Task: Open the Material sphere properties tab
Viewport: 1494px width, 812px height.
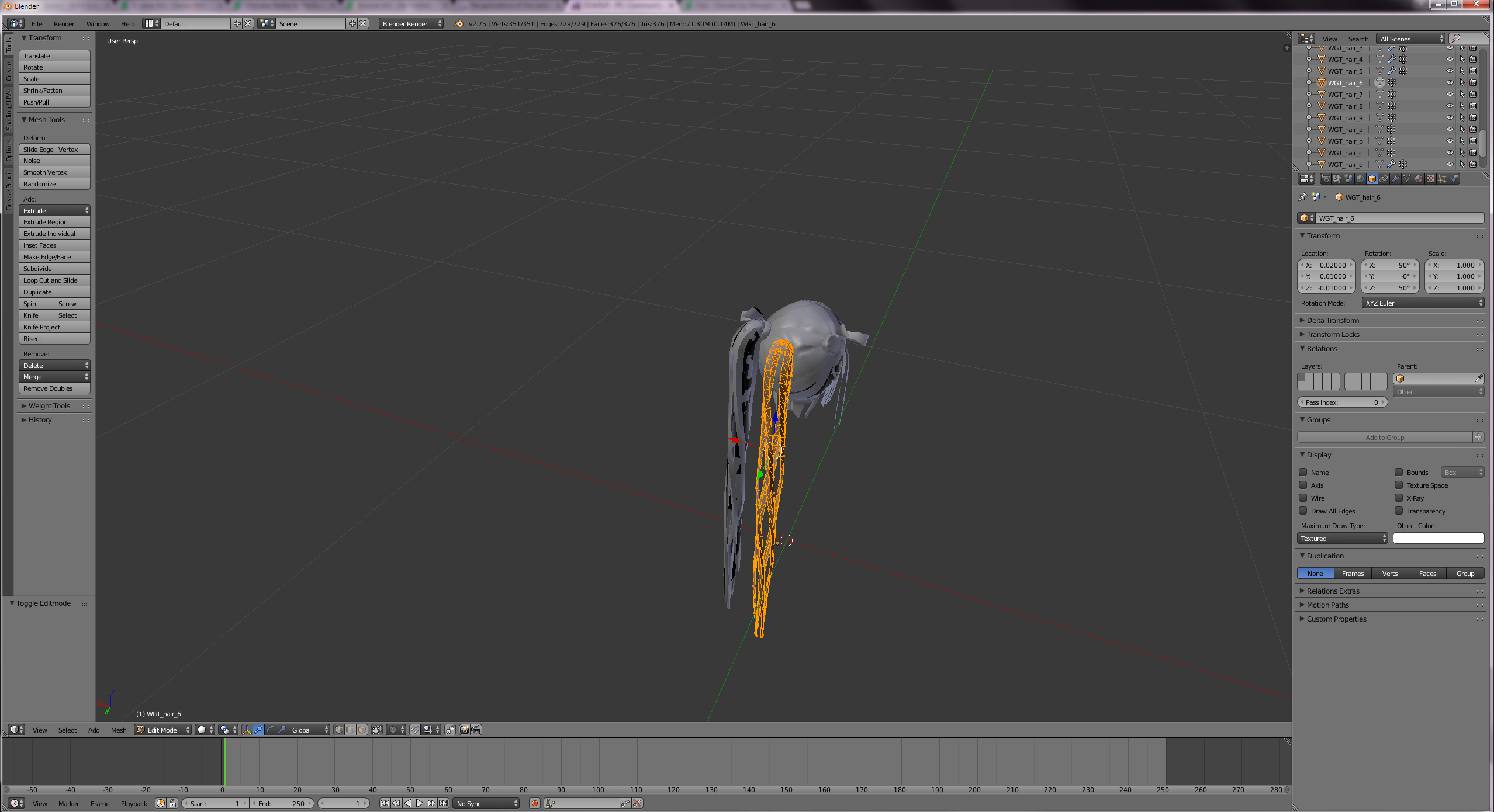Action: [x=1419, y=179]
